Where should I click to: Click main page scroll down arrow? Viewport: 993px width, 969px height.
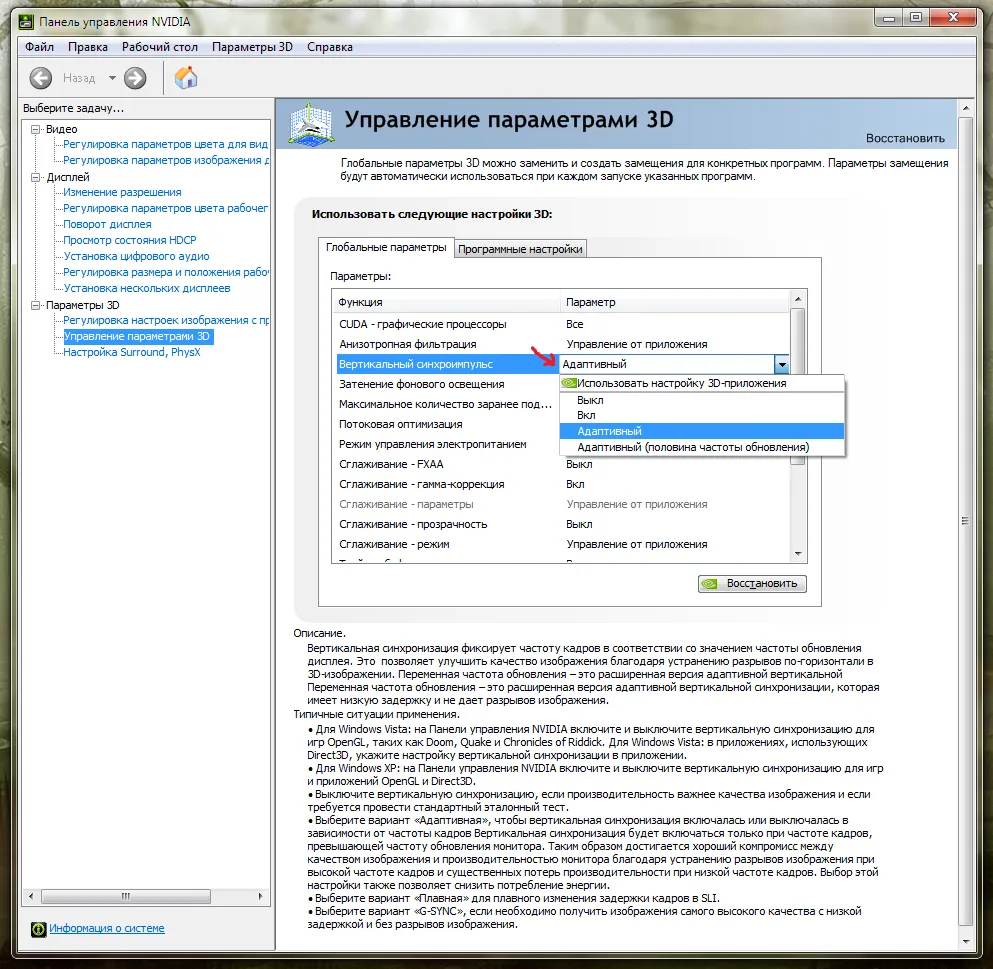coord(966,941)
